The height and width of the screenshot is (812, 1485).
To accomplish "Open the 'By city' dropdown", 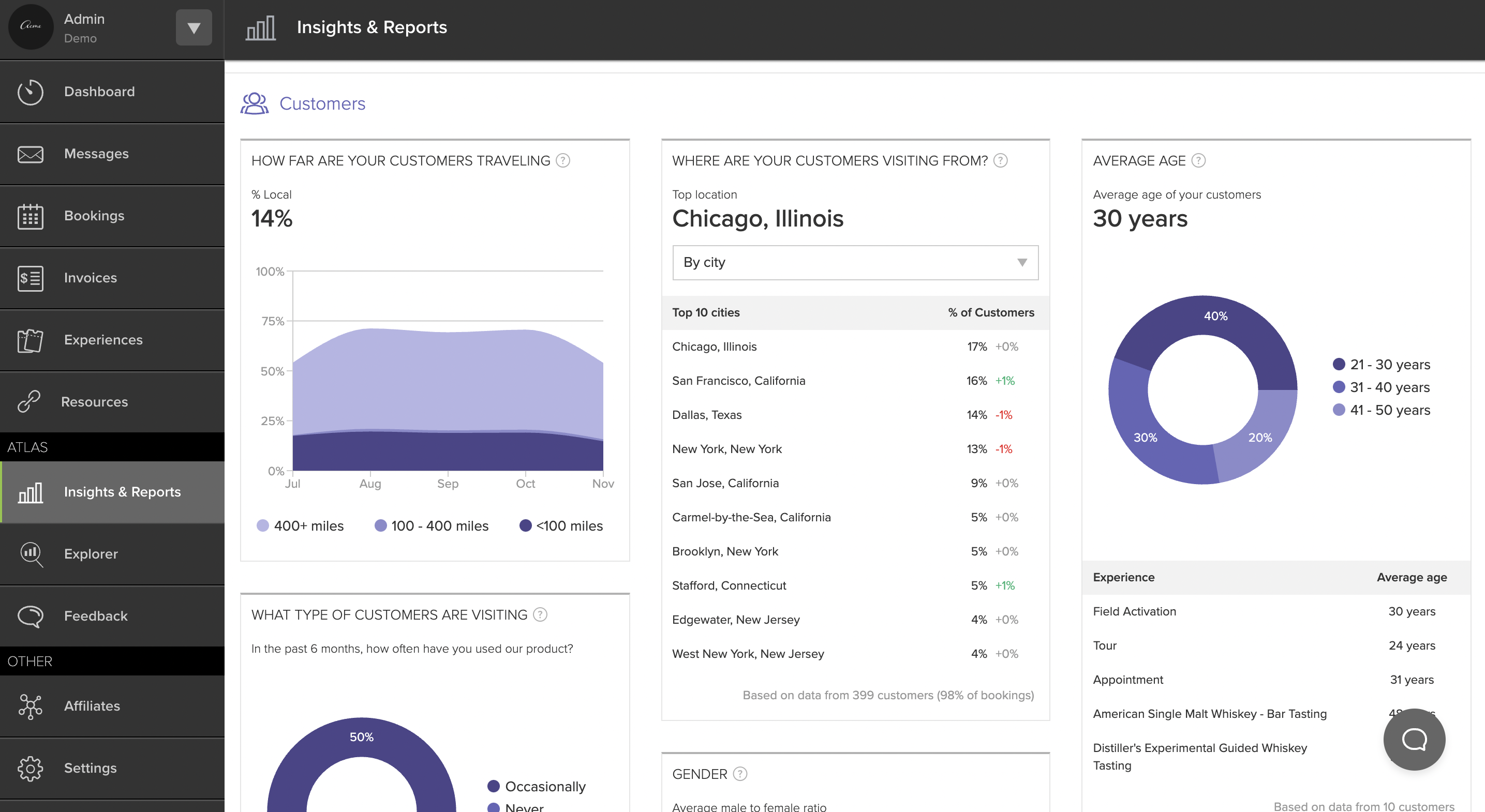I will [855, 263].
